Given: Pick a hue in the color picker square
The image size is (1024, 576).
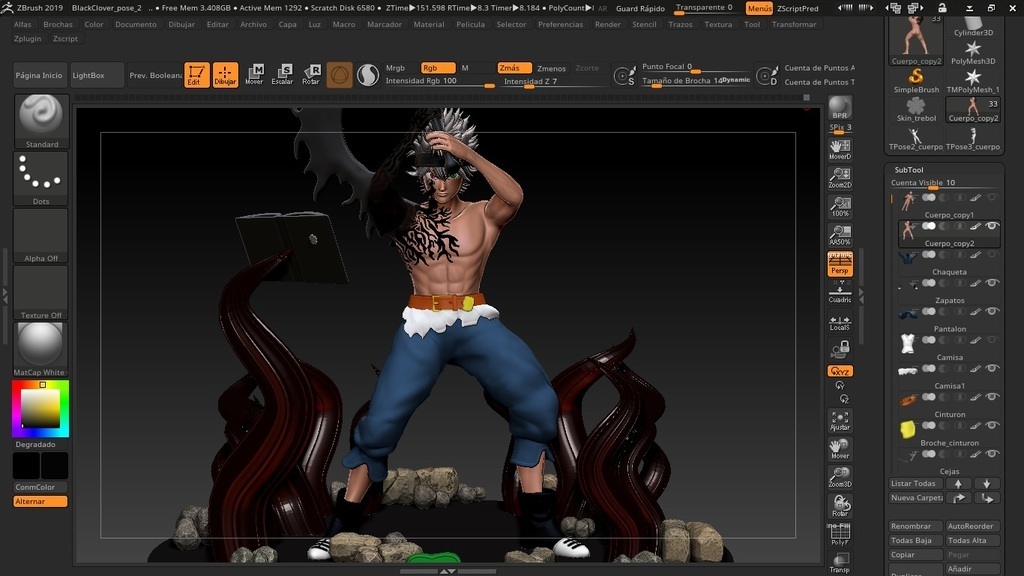Looking at the screenshot, I should (40, 408).
